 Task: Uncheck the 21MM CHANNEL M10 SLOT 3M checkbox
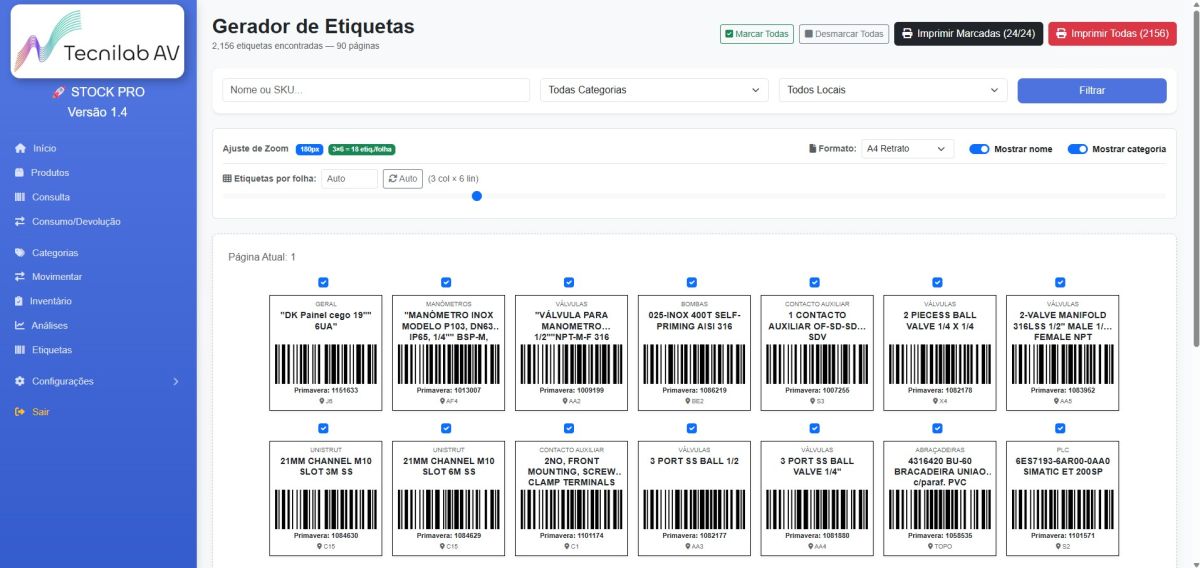(x=323, y=428)
